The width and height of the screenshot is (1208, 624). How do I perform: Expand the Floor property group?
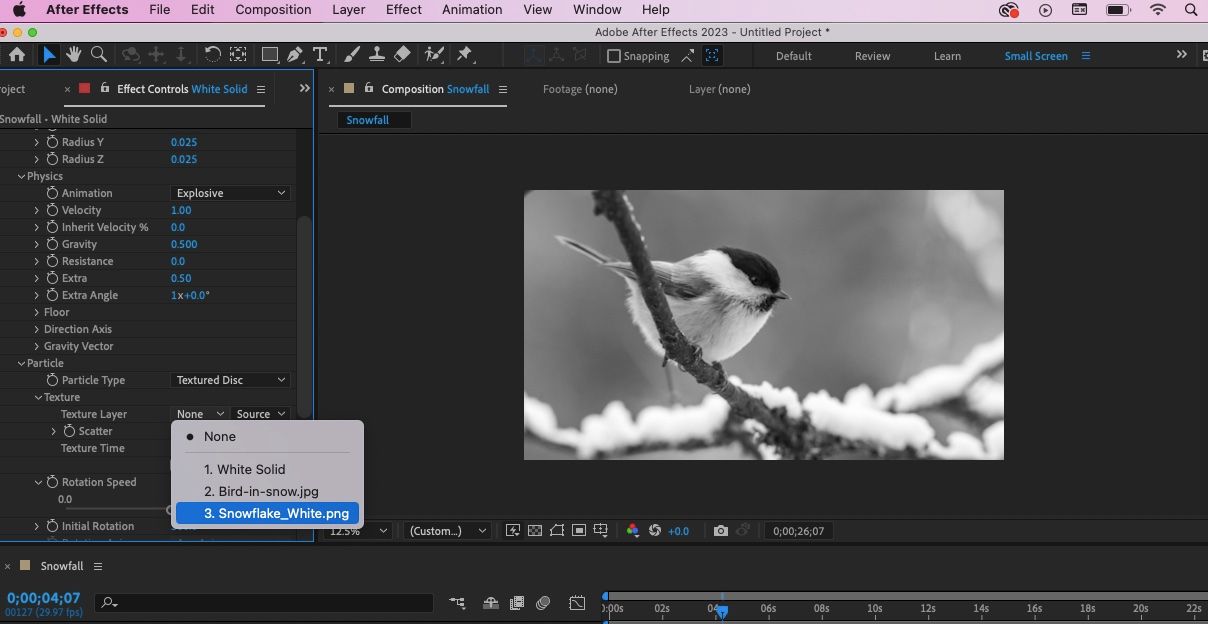click(37, 312)
